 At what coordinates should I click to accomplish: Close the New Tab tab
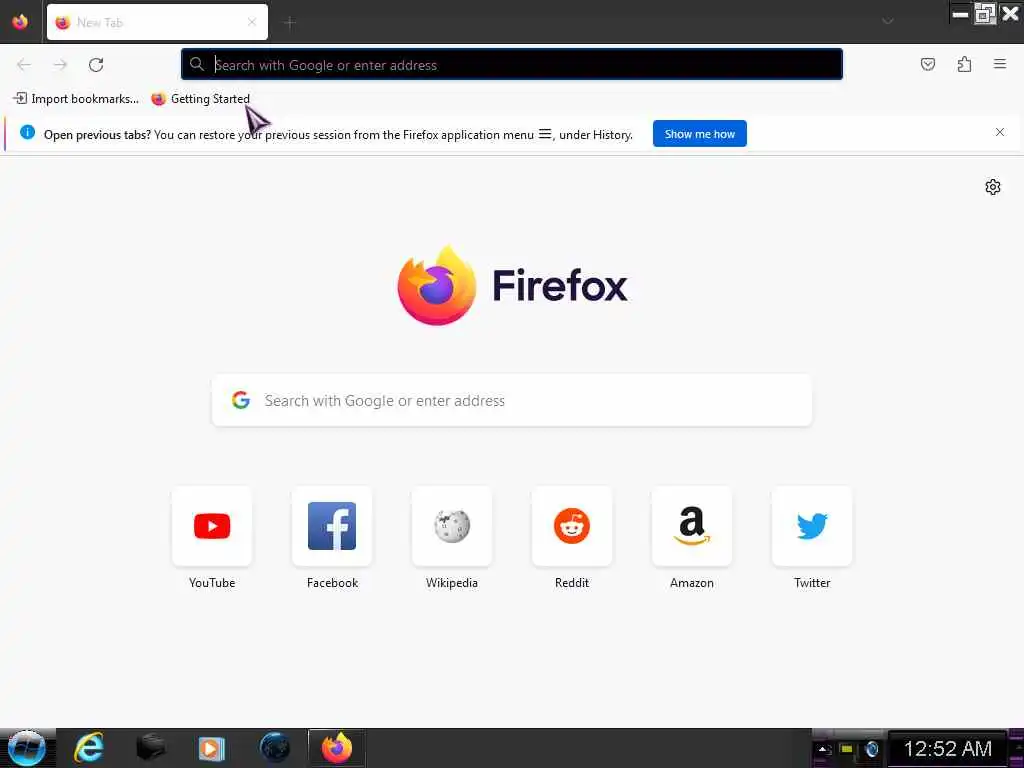(x=252, y=22)
